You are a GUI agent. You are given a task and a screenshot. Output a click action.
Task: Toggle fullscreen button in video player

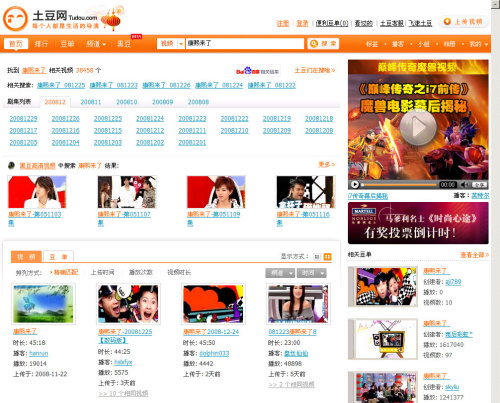[479, 185]
